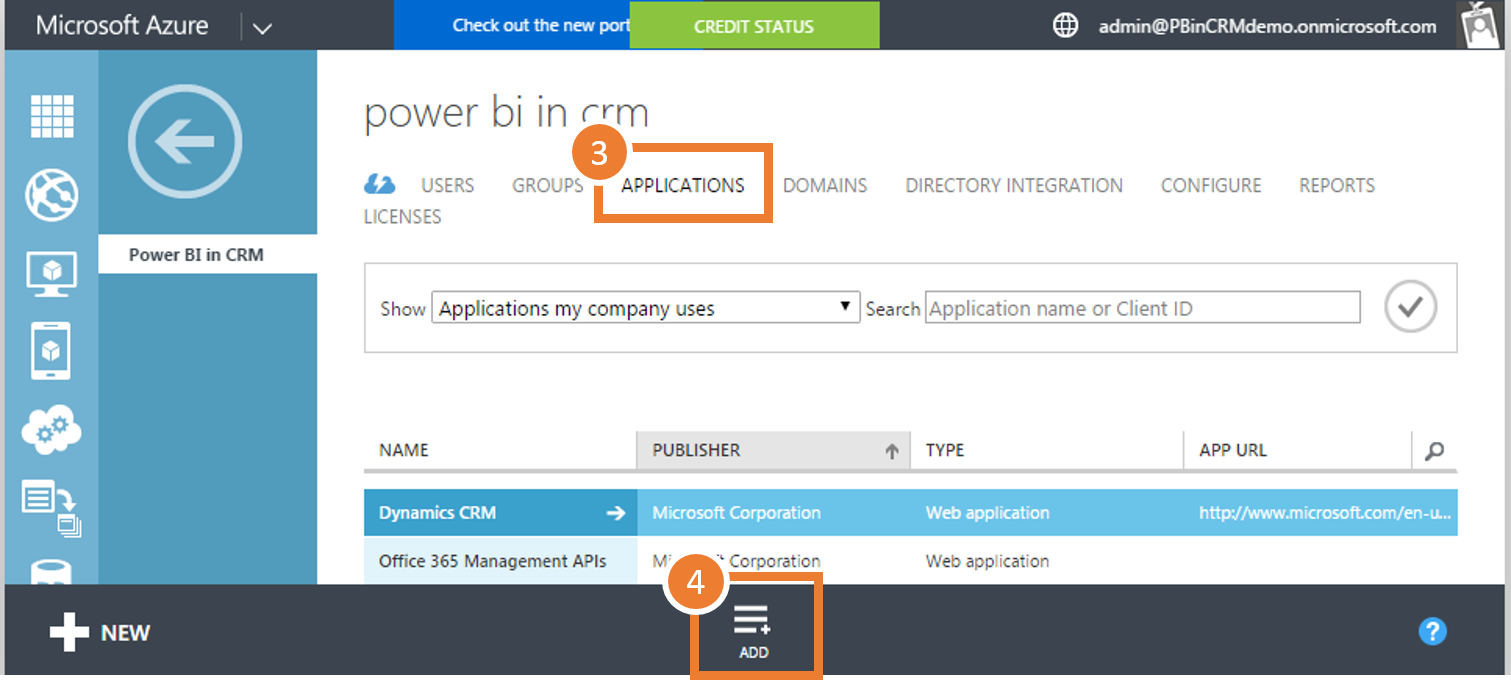The image size is (1511, 680).
Task: Click 'Web application' in Office 365 row
Action: 988,561
